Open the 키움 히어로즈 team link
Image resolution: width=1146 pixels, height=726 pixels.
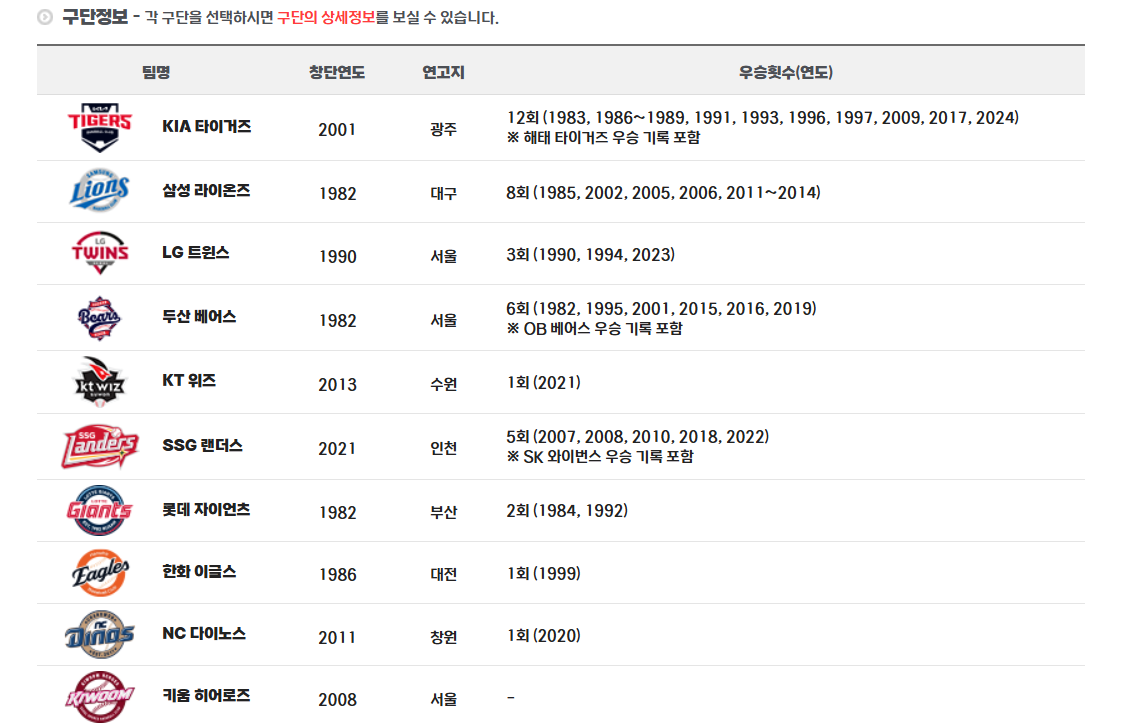206,696
